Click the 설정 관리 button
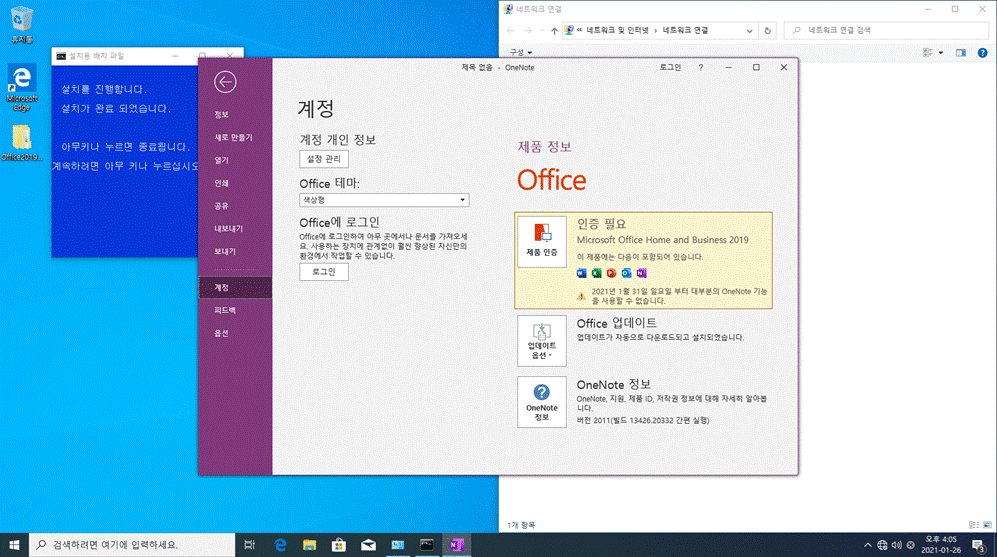This screenshot has height=557, width=997. (x=324, y=159)
